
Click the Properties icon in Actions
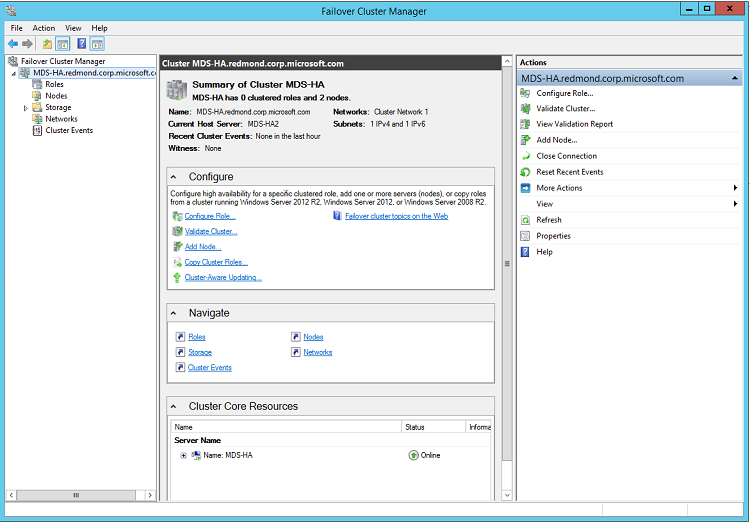pos(525,236)
